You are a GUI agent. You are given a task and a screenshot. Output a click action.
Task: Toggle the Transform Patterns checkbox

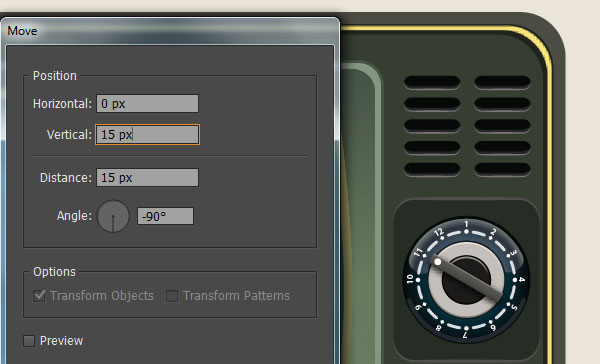[172, 295]
